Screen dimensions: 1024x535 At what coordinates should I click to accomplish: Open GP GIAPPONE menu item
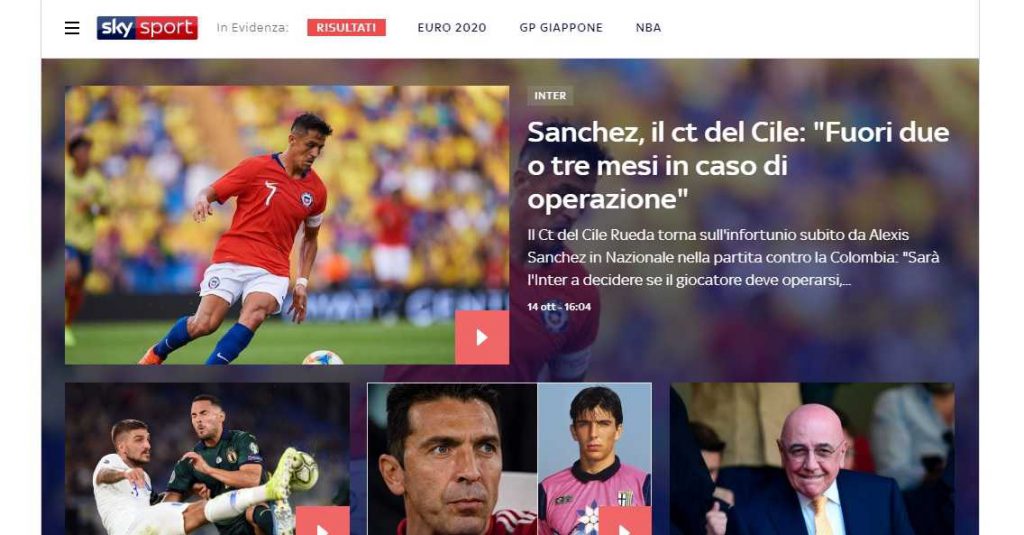pos(561,27)
